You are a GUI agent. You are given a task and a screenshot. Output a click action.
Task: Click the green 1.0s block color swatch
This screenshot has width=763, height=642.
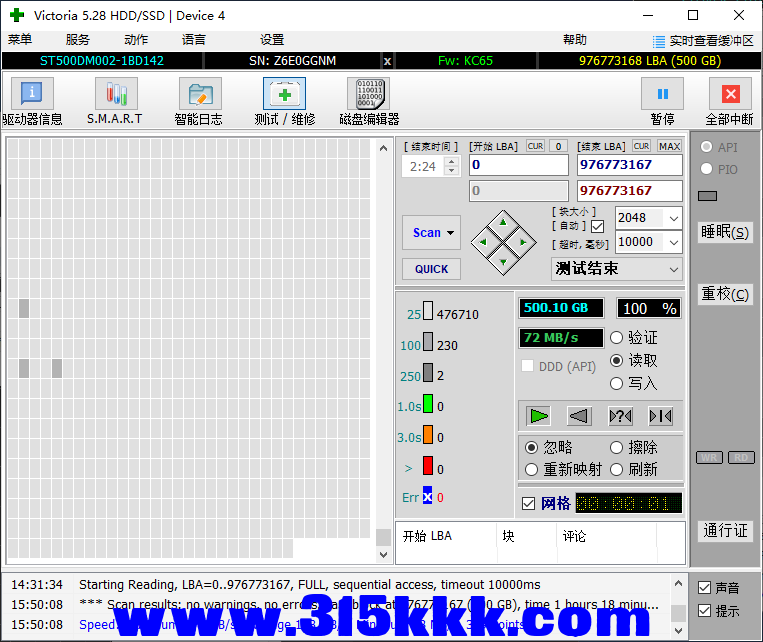(x=427, y=405)
